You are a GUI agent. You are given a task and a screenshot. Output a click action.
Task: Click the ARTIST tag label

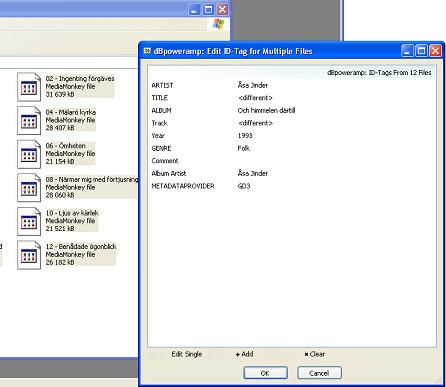tap(162, 85)
